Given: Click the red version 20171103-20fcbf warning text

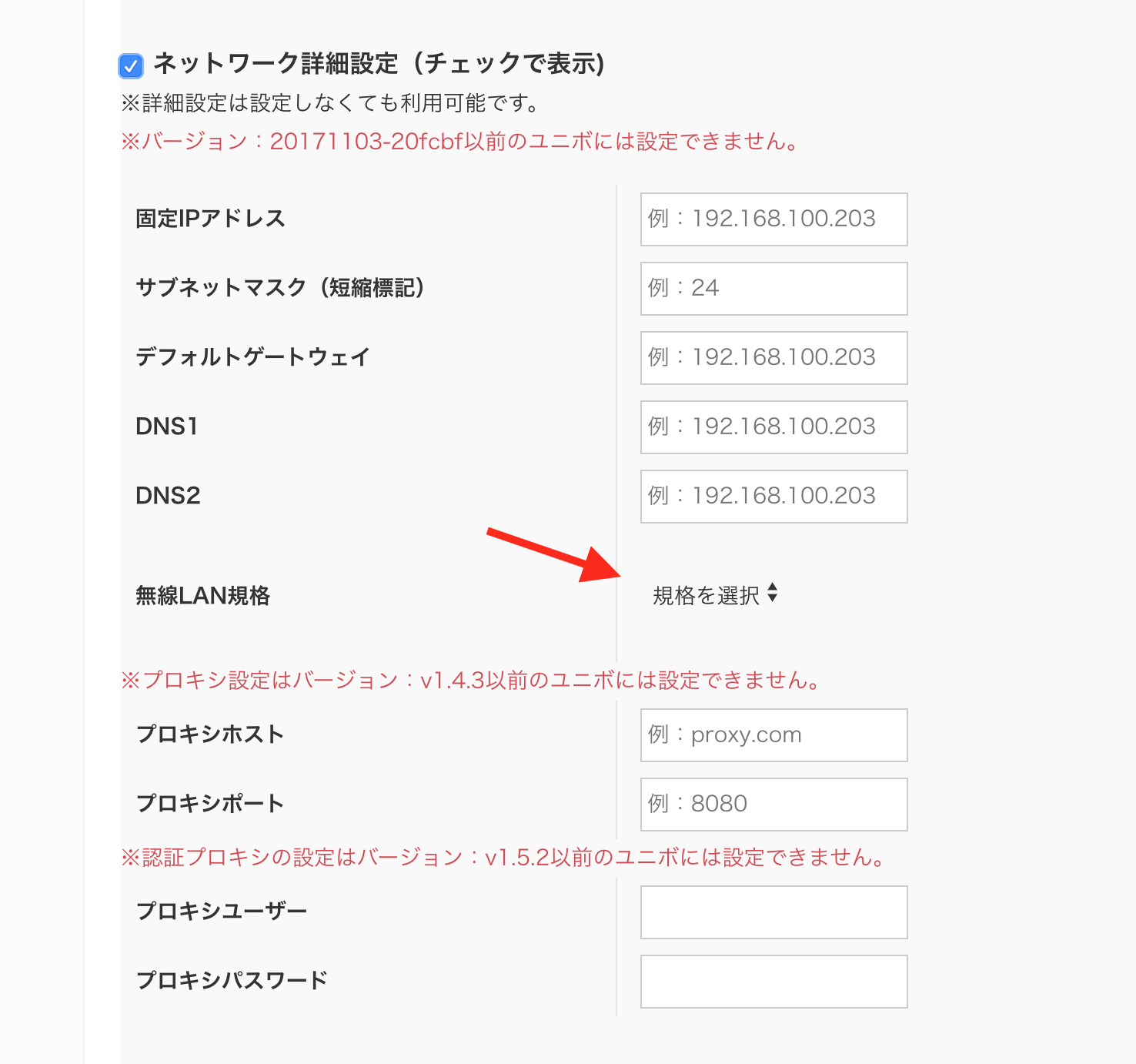Looking at the screenshot, I should pos(461,142).
